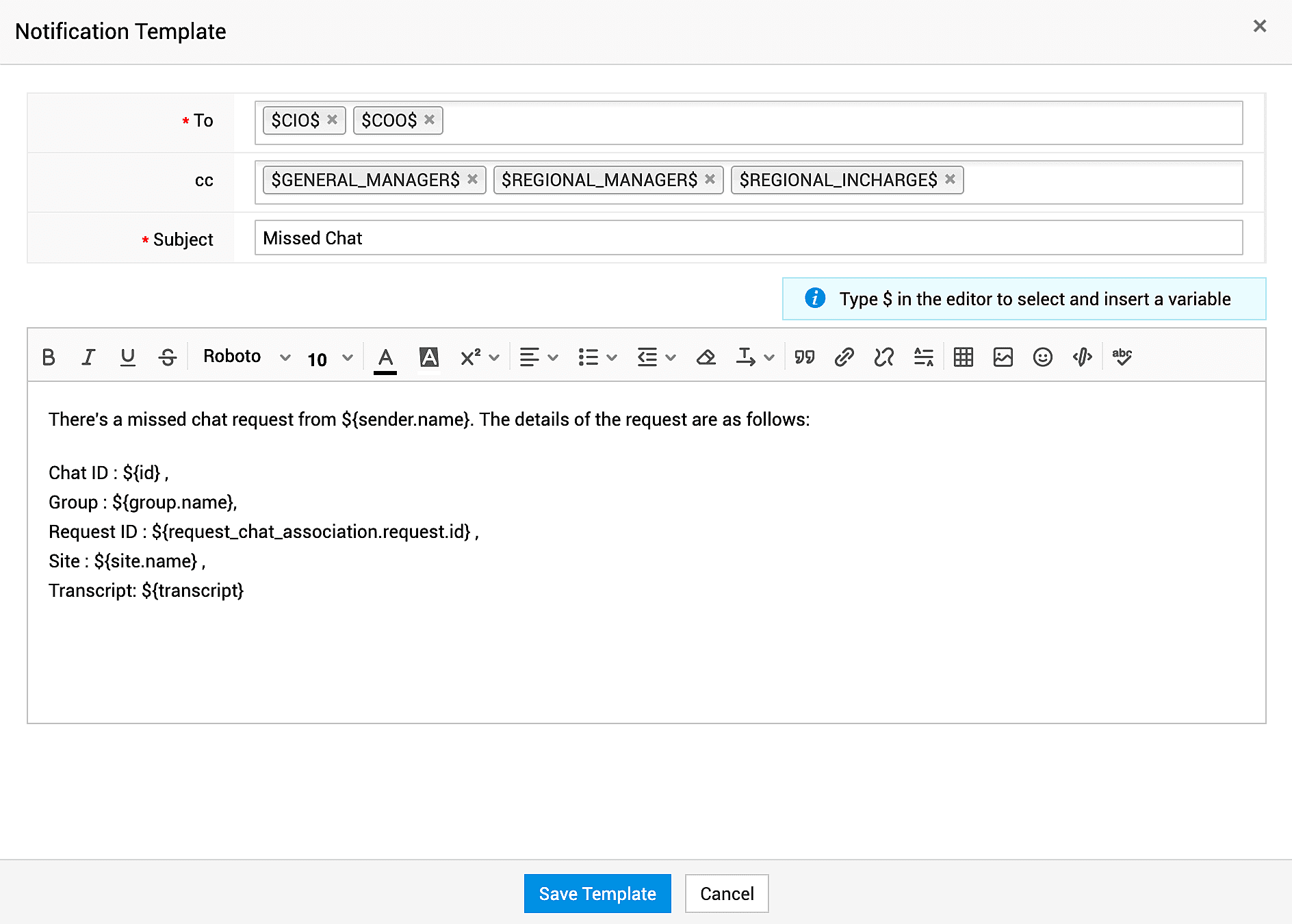Insert a hyperlink with link icon
The image size is (1292, 924).
[x=844, y=357]
